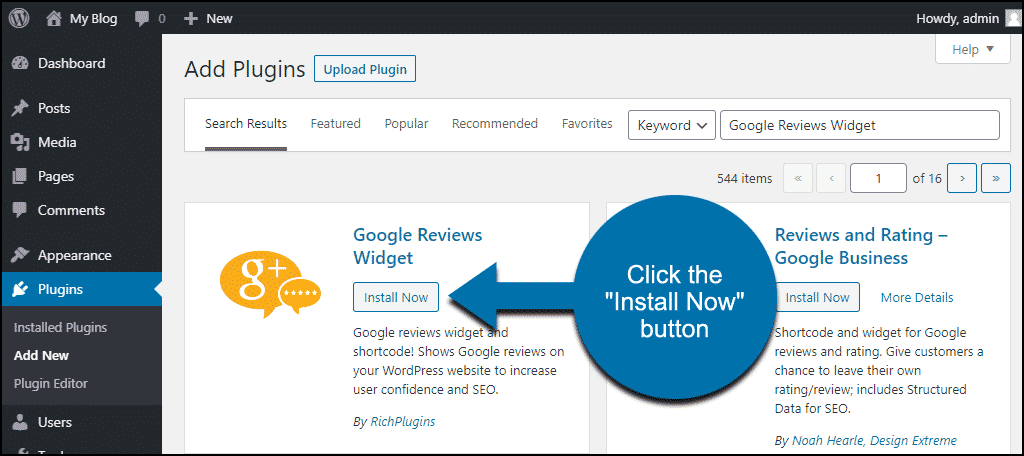Open RichPlugins author link
The height and width of the screenshot is (456, 1024).
click(x=402, y=422)
